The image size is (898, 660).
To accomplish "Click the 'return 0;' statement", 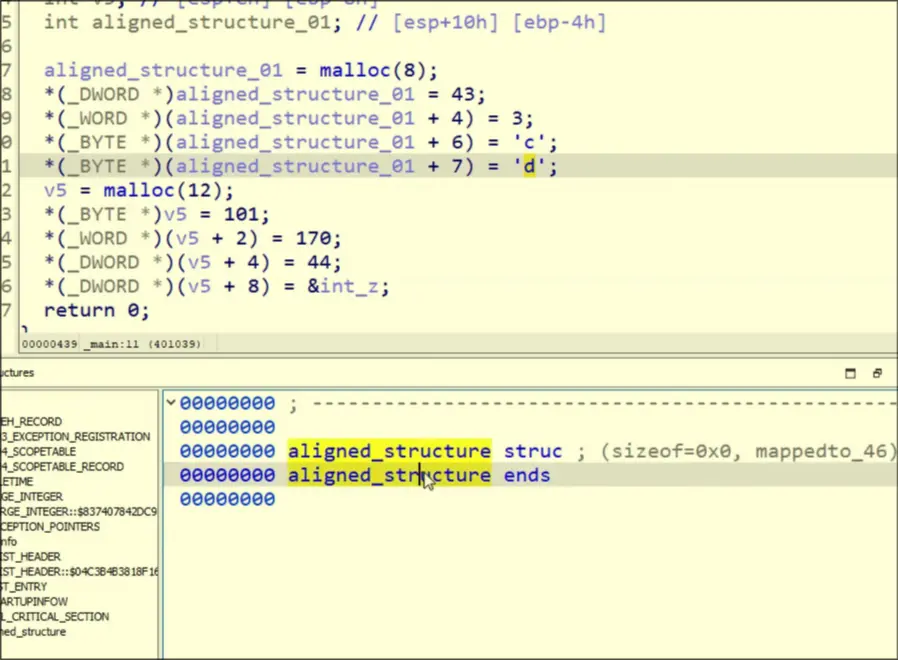I will pos(96,311).
